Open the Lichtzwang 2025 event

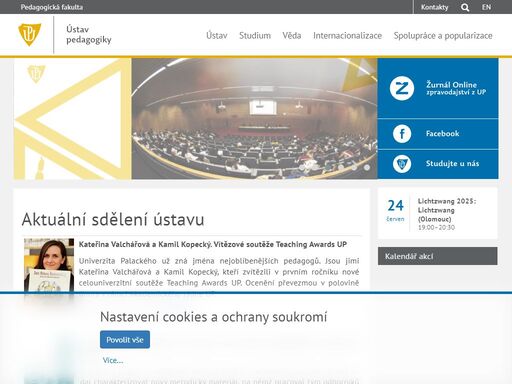[x=447, y=210]
